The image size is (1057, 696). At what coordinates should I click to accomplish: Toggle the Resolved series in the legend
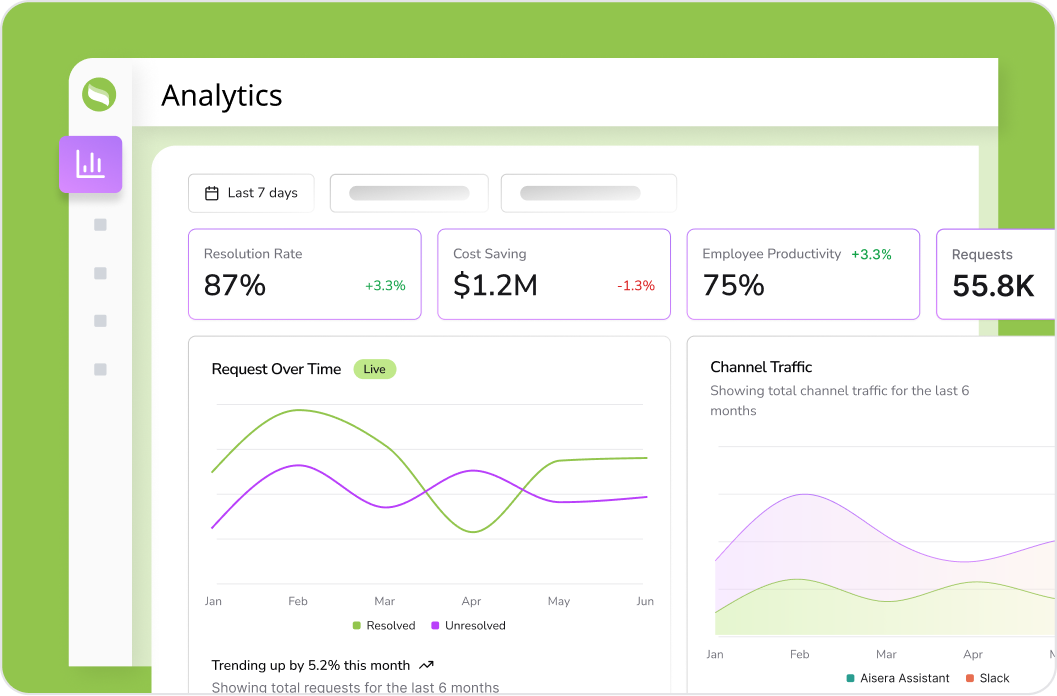[x=384, y=626]
